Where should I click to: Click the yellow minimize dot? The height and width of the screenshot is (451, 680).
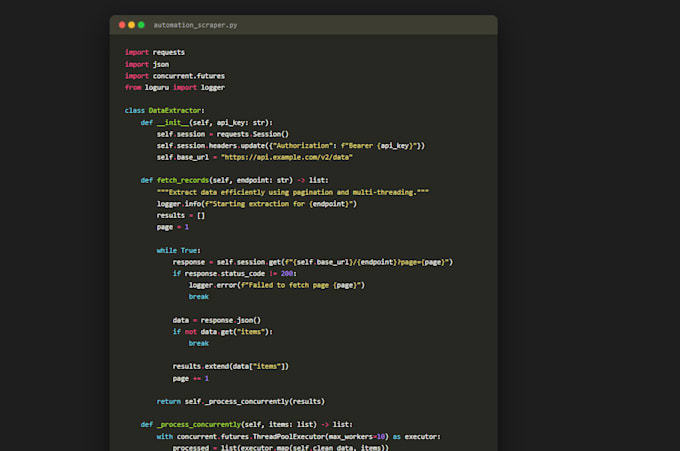tap(131, 25)
